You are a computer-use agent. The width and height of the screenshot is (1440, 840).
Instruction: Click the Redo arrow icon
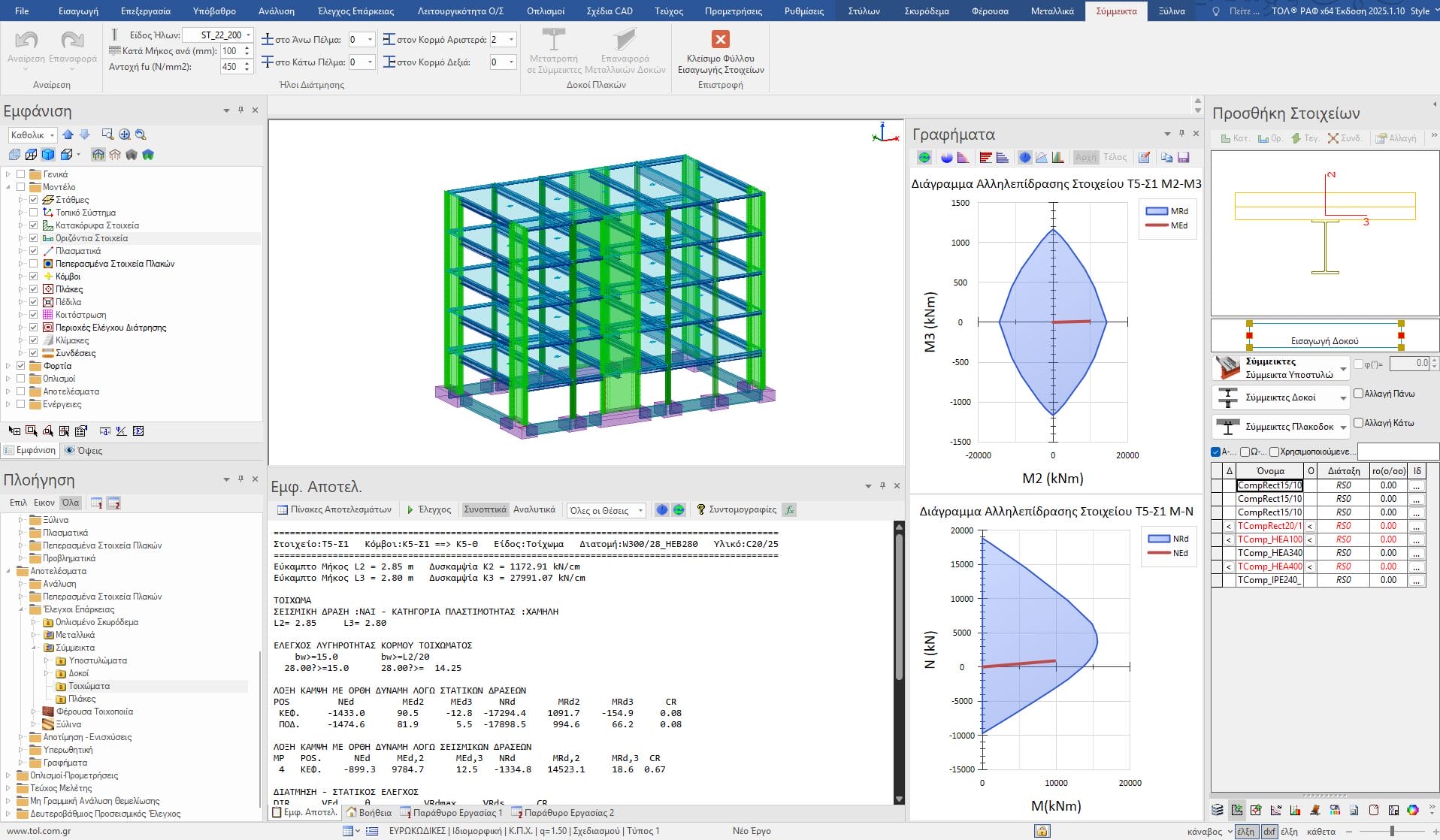point(72,41)
